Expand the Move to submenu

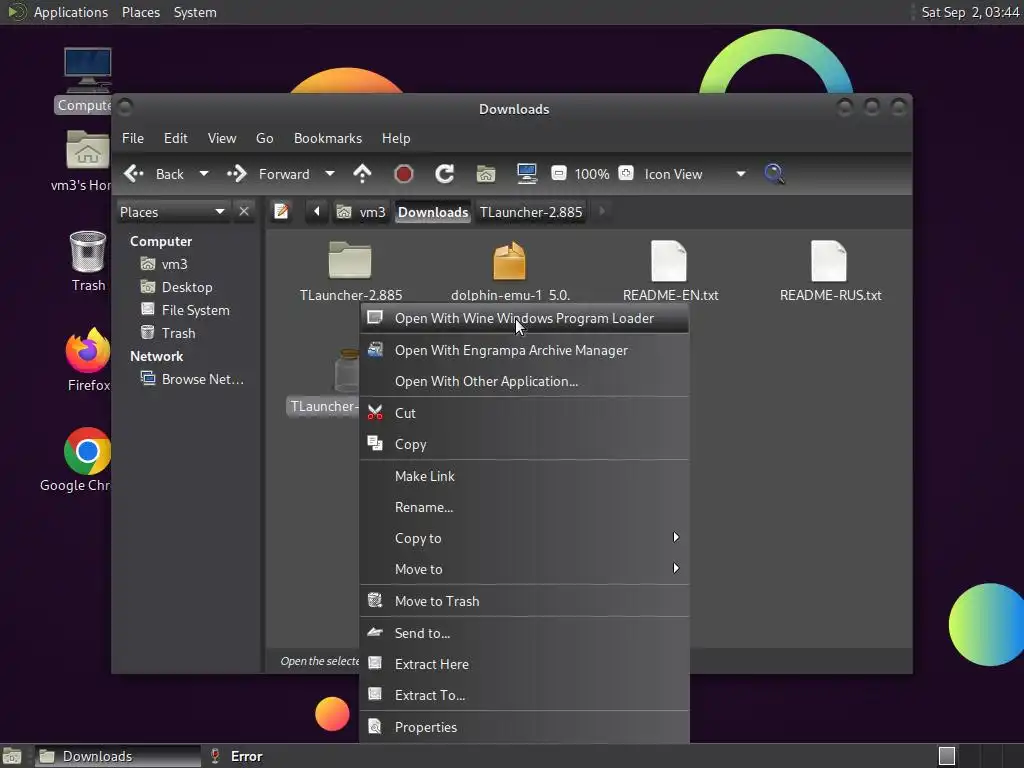(x=524, y=569)
